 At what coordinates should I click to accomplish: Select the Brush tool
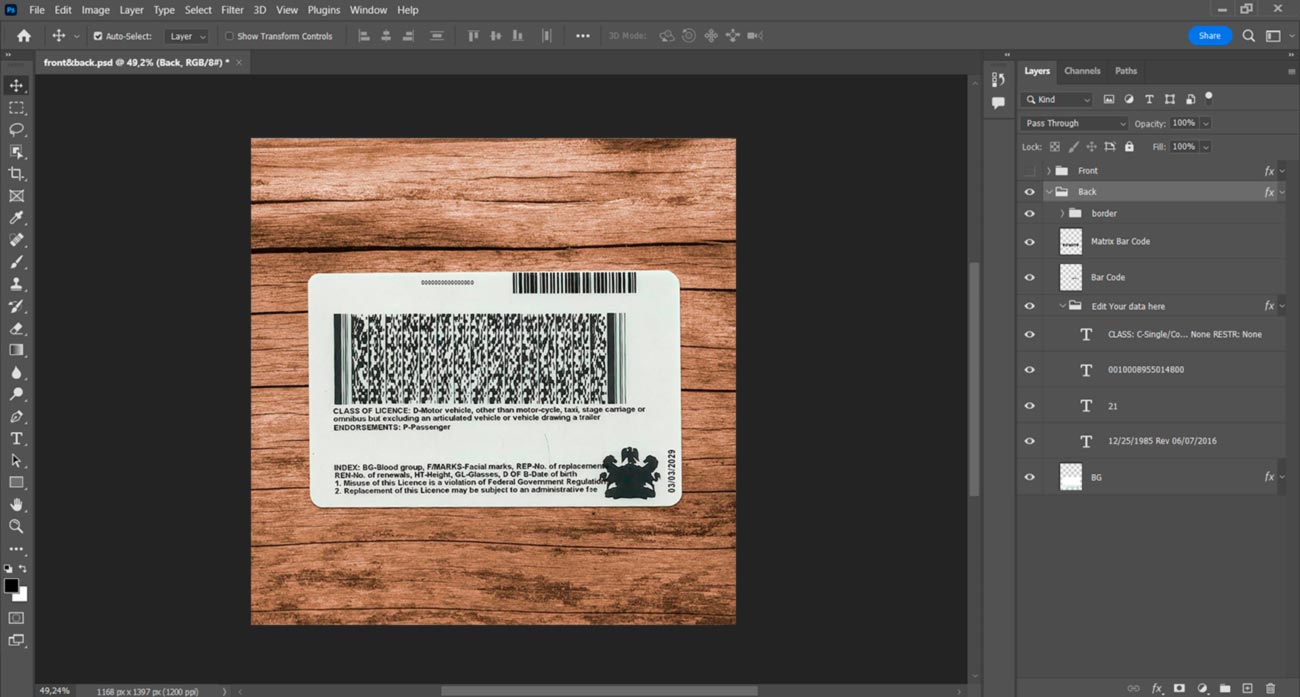tap(16, 262)
